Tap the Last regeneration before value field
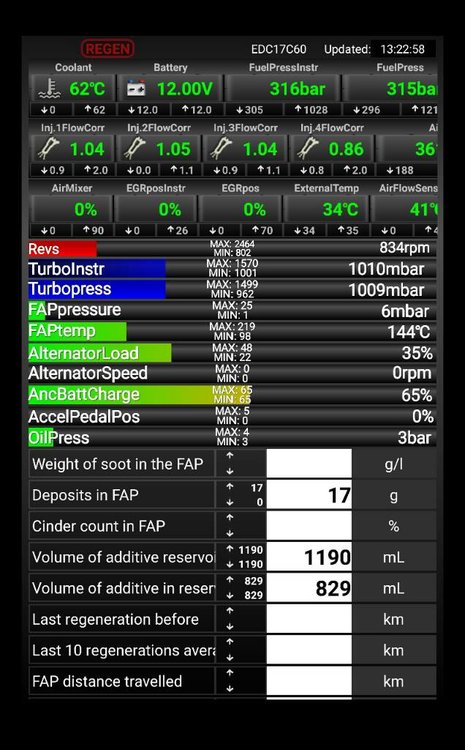 [x=309, y=619]
